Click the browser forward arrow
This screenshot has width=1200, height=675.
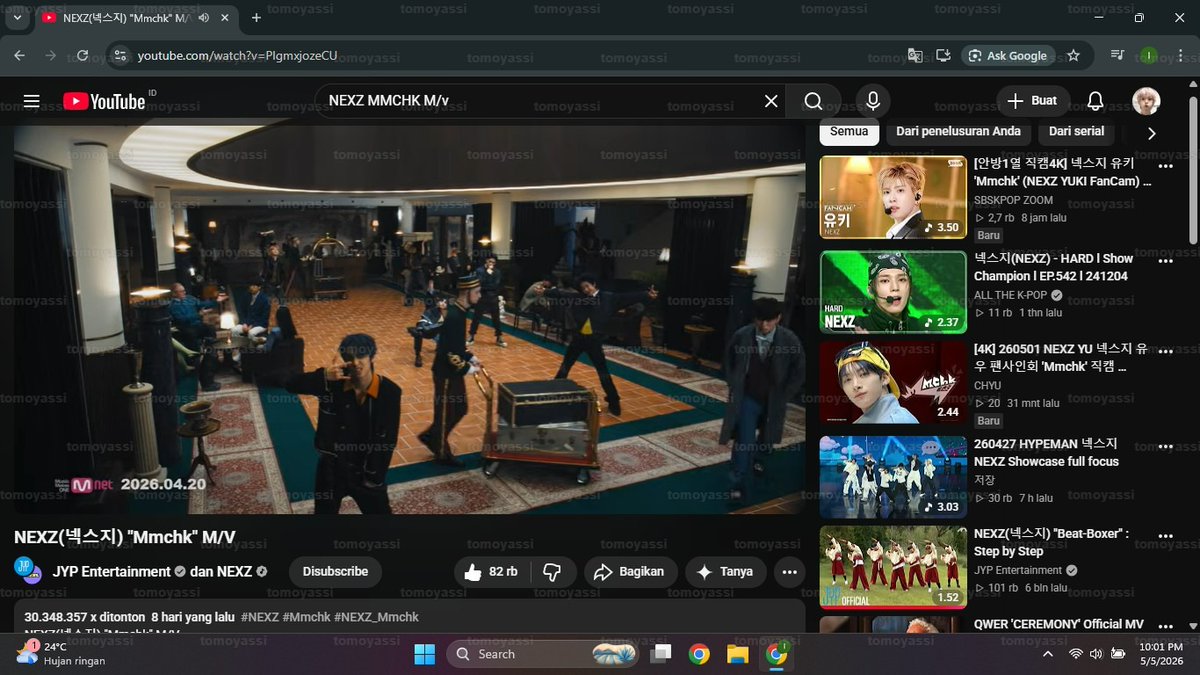tap(50, 56)
